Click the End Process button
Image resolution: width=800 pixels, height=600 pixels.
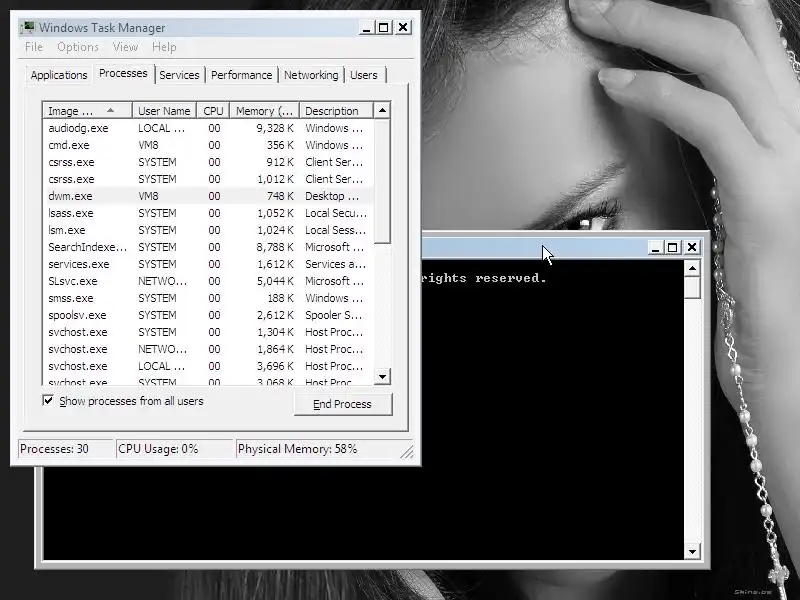(343, 404)
